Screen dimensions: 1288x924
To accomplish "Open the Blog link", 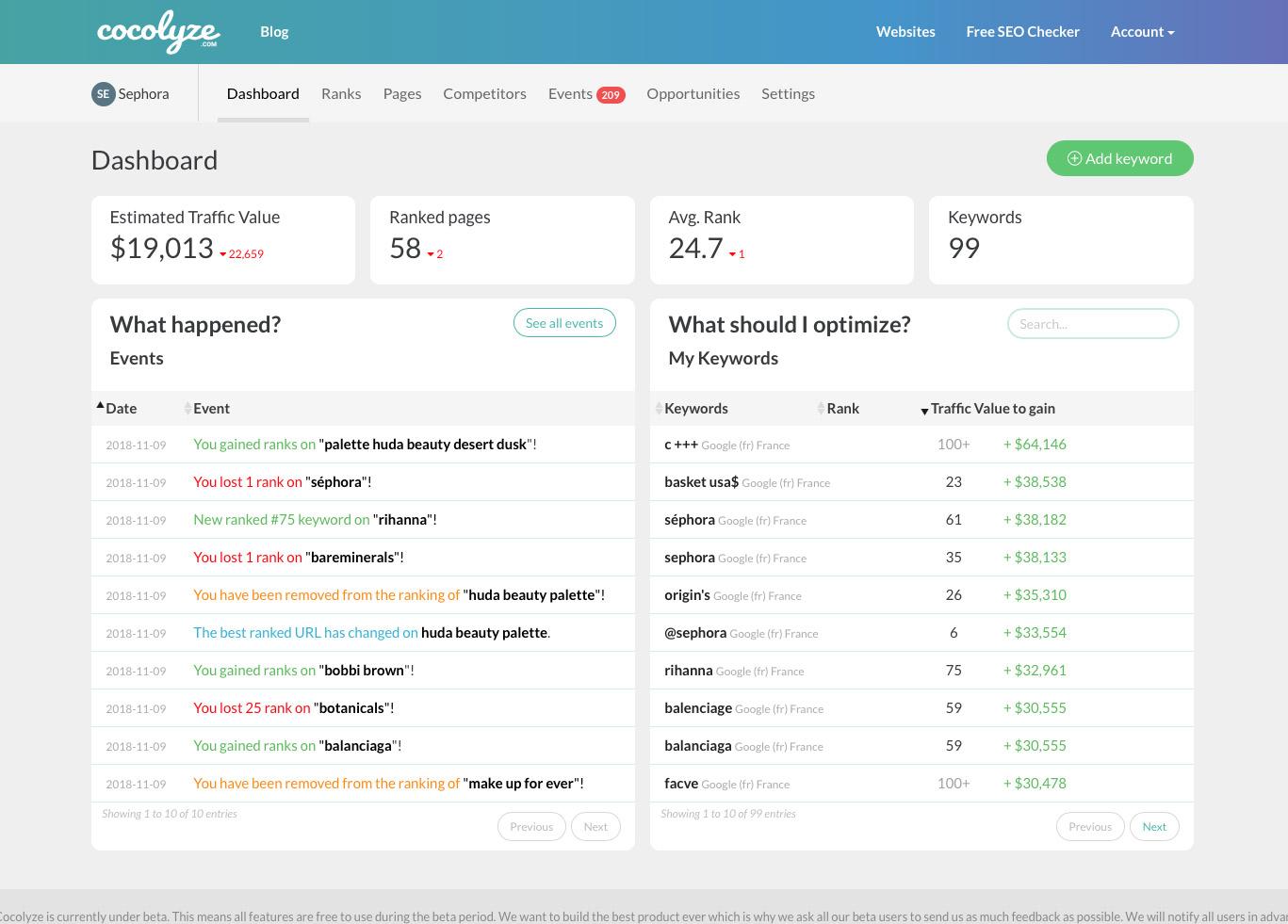I will (x=274, y=32).
